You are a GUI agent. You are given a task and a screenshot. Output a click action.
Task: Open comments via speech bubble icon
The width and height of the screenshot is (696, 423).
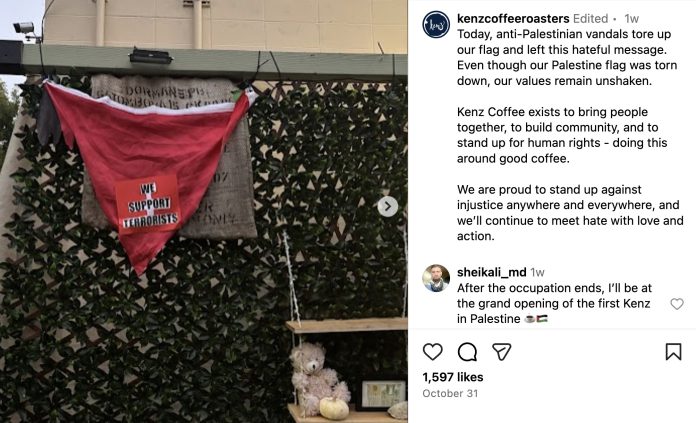467,352
